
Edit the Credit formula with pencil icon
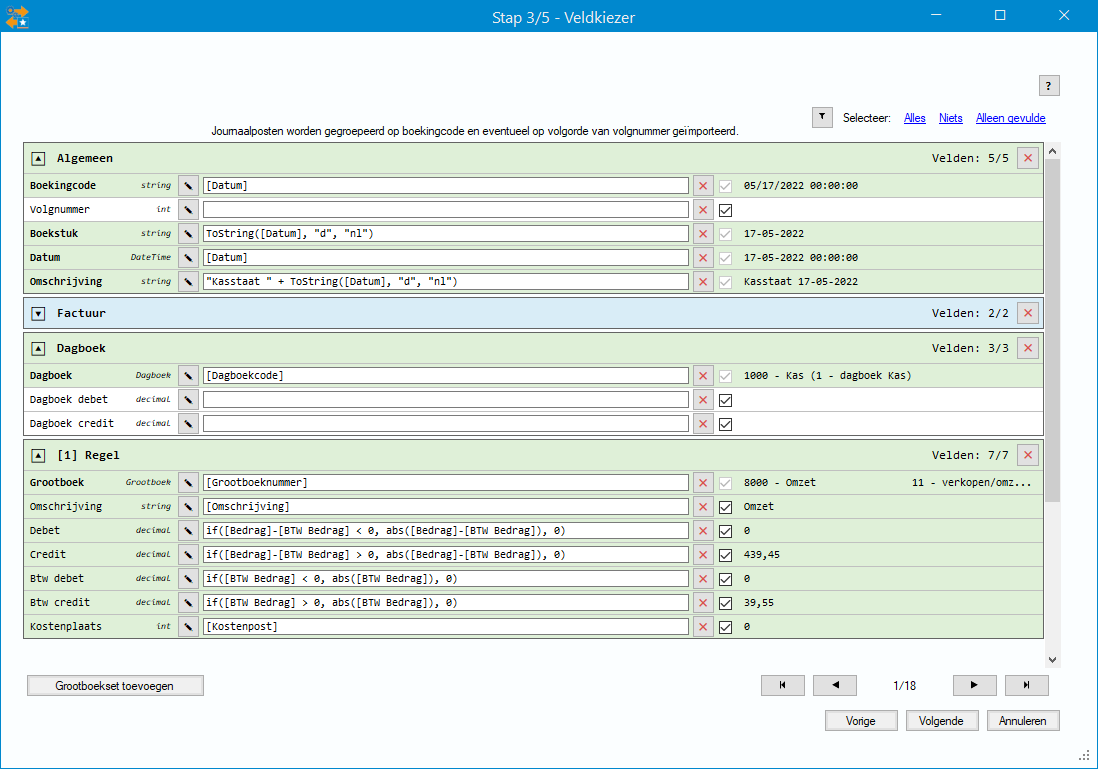(x=188, y=555)
